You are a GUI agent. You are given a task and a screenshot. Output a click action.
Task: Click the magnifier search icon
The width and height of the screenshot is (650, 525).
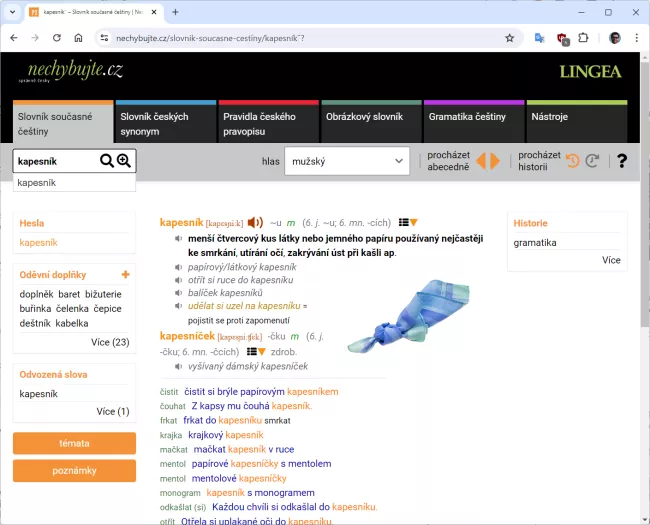click(x=107, y=161)
